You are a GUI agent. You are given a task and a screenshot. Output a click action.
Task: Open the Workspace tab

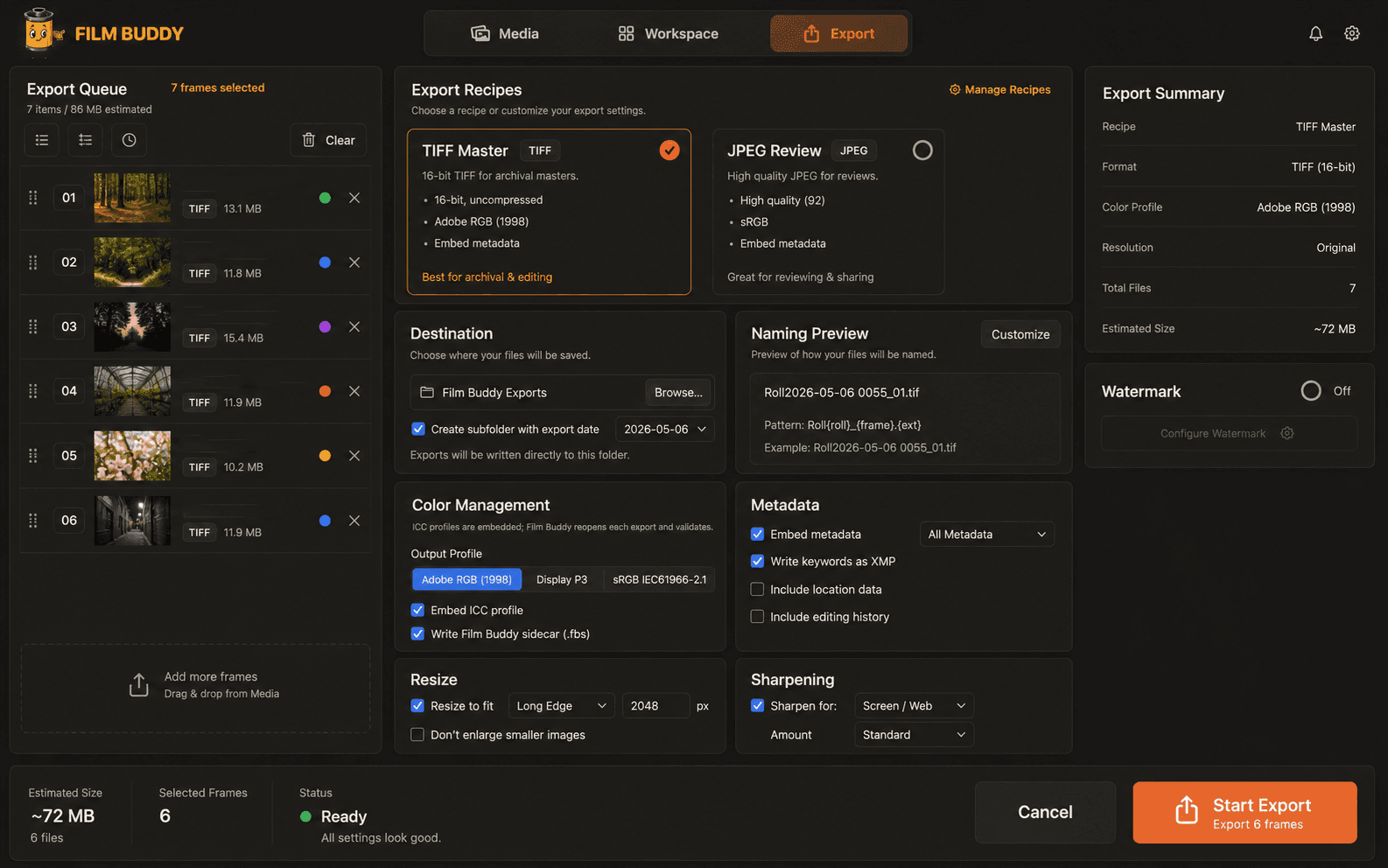(x=669, y=33)
